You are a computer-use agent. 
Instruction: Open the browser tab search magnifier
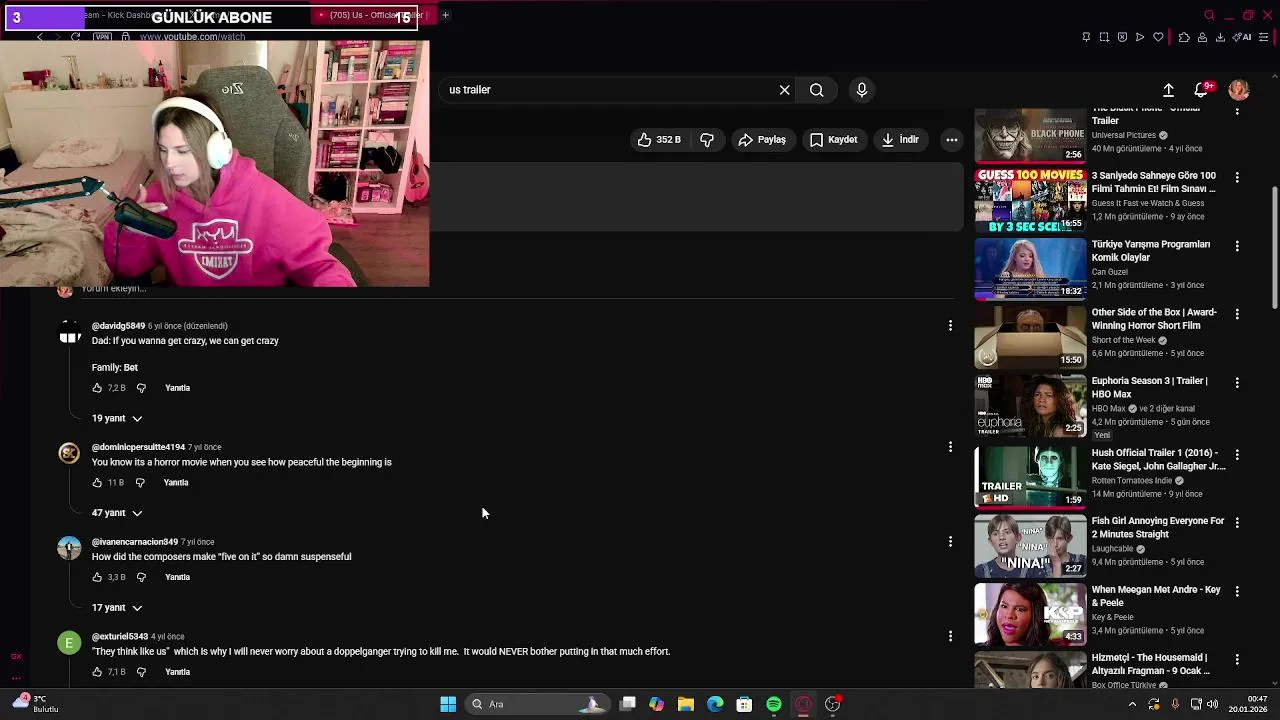click(x=1209, y=15)
